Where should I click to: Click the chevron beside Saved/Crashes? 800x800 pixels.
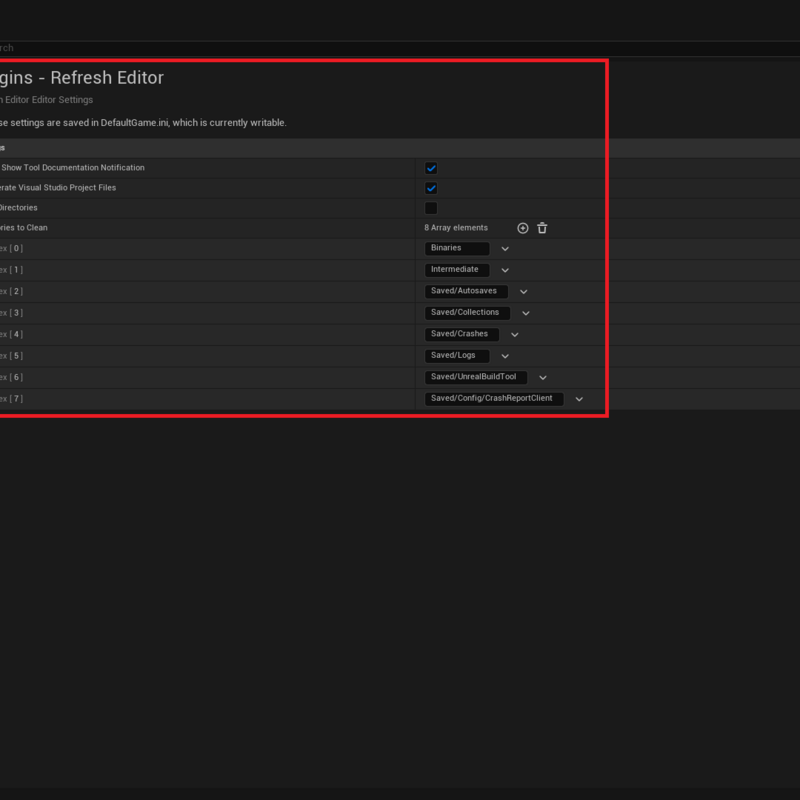(x=514, y=335)
